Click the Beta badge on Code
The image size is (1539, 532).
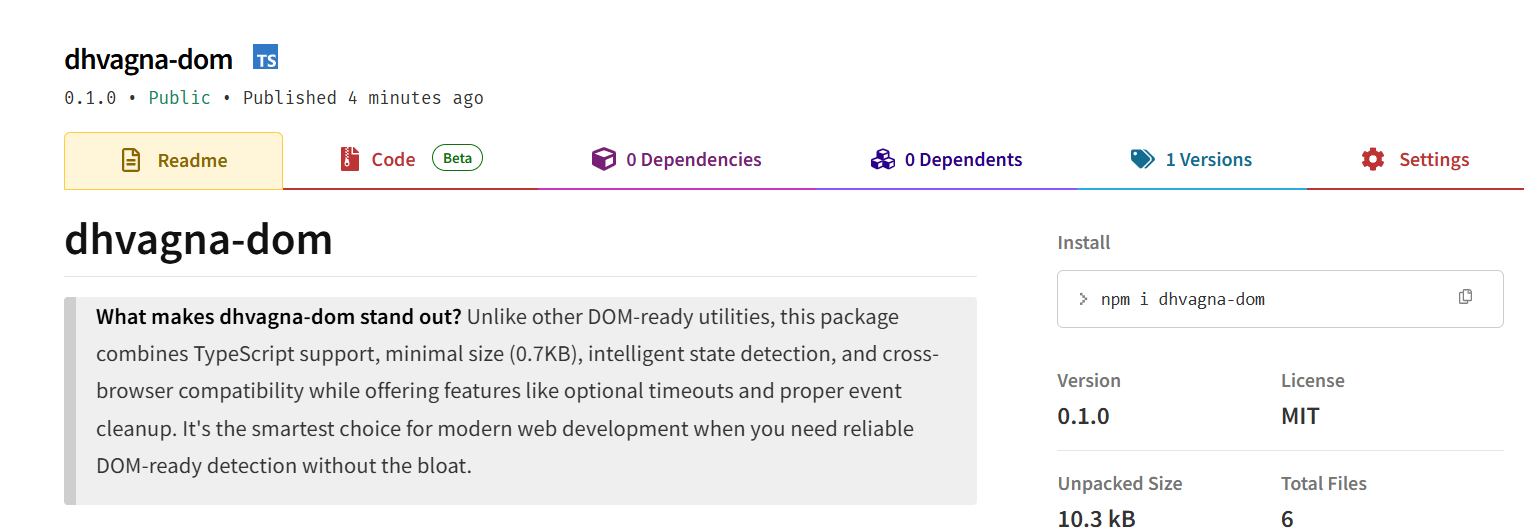tap(457, 158)
